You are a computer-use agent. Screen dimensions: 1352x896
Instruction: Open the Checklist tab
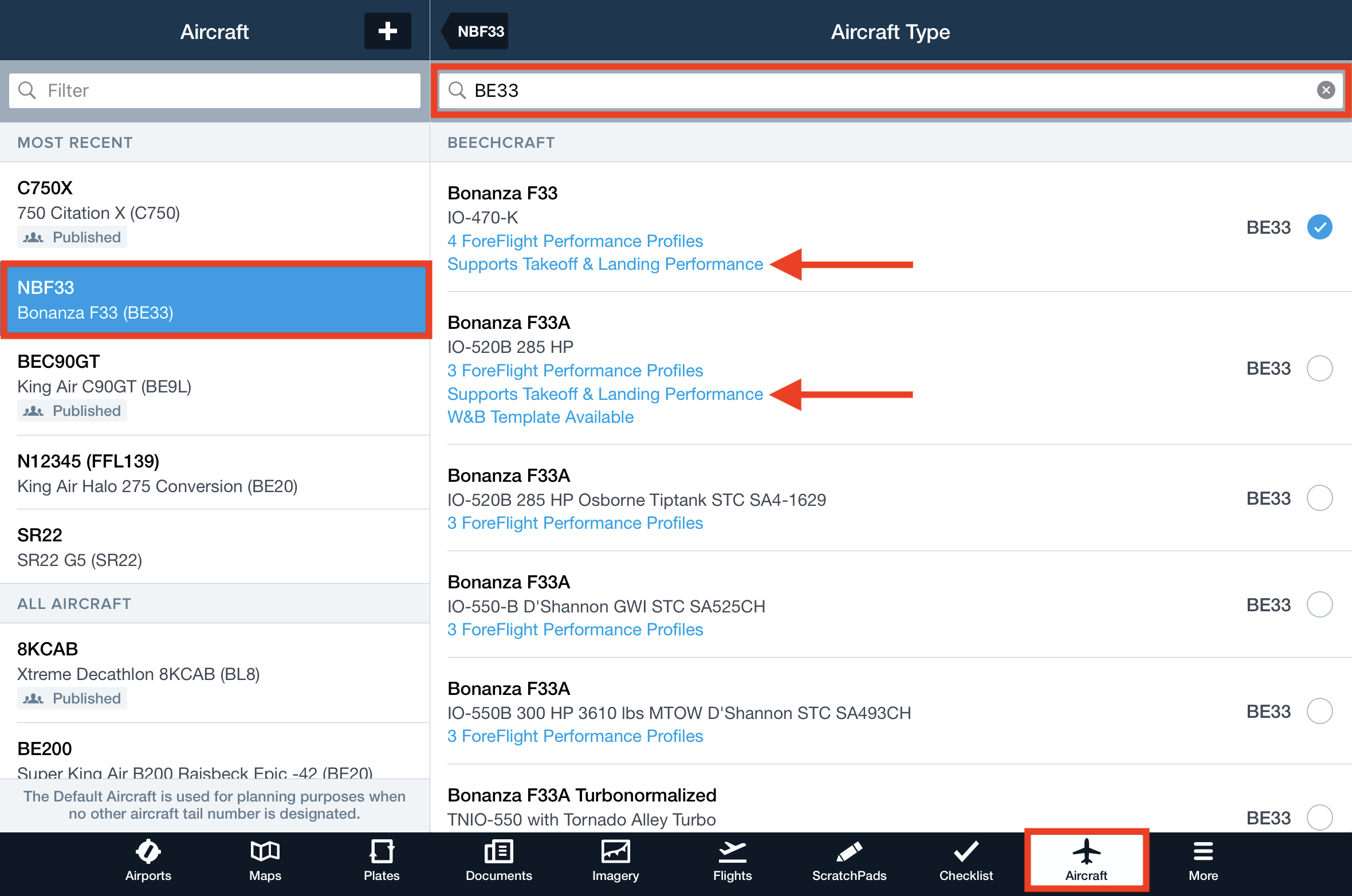(x=966, y=862)
